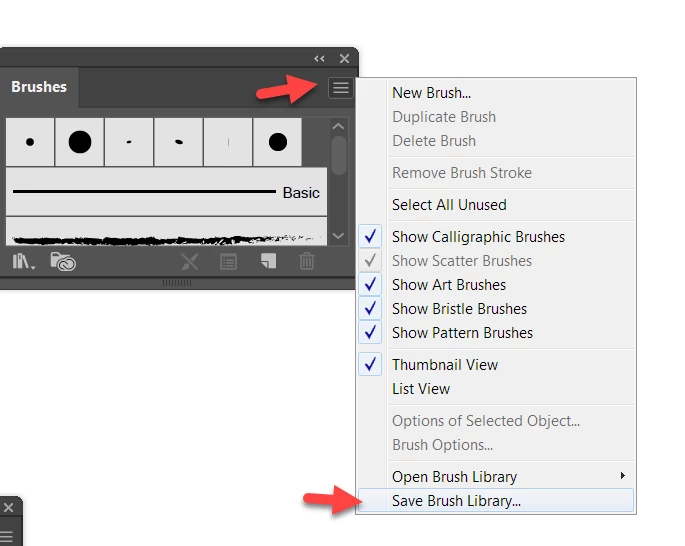685x546 pixels.
Task: Click the panel resize grip below footer
Action: (177, 283)
